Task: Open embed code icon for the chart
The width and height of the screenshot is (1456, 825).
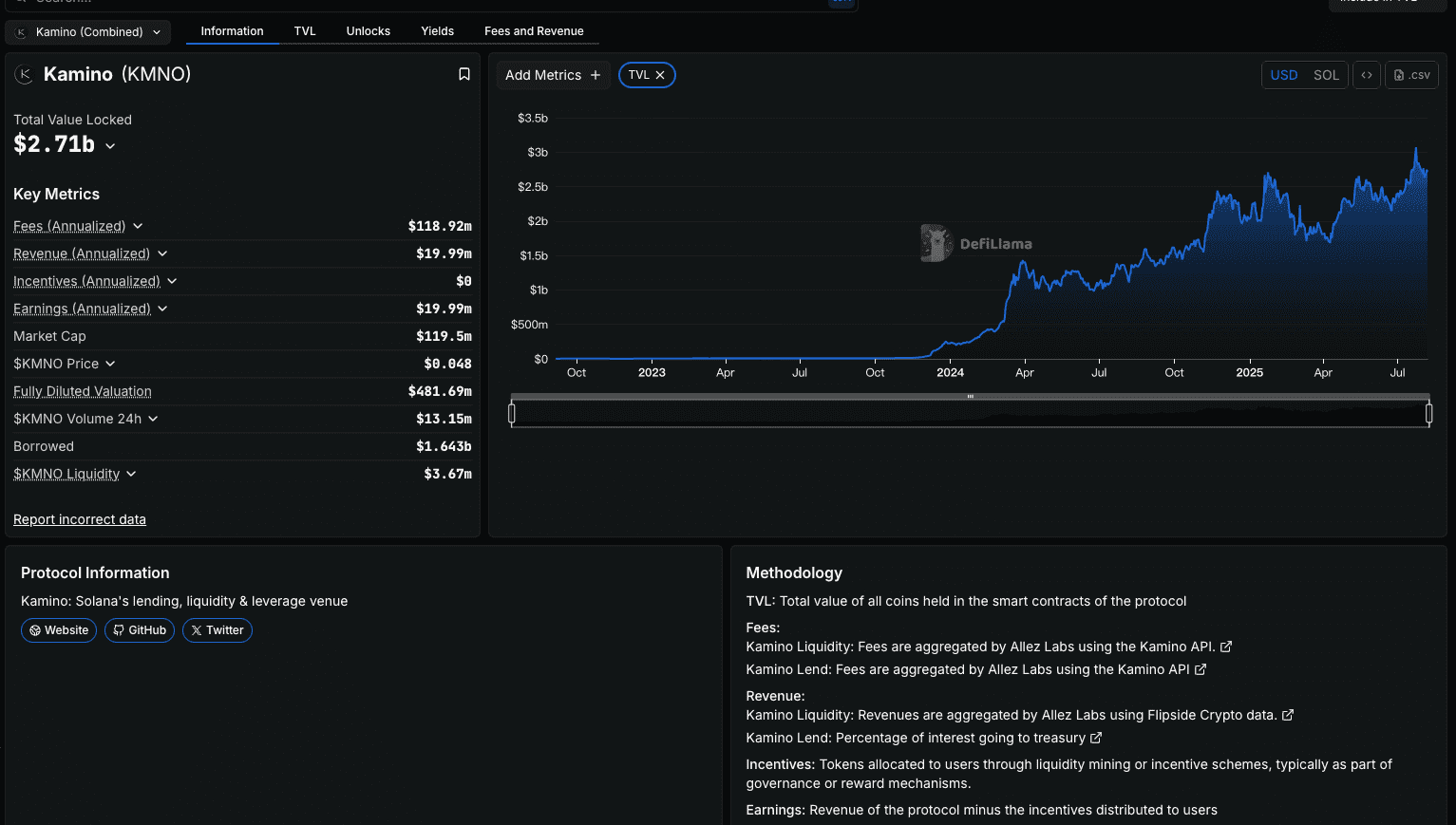Action: click(1367, 75)
